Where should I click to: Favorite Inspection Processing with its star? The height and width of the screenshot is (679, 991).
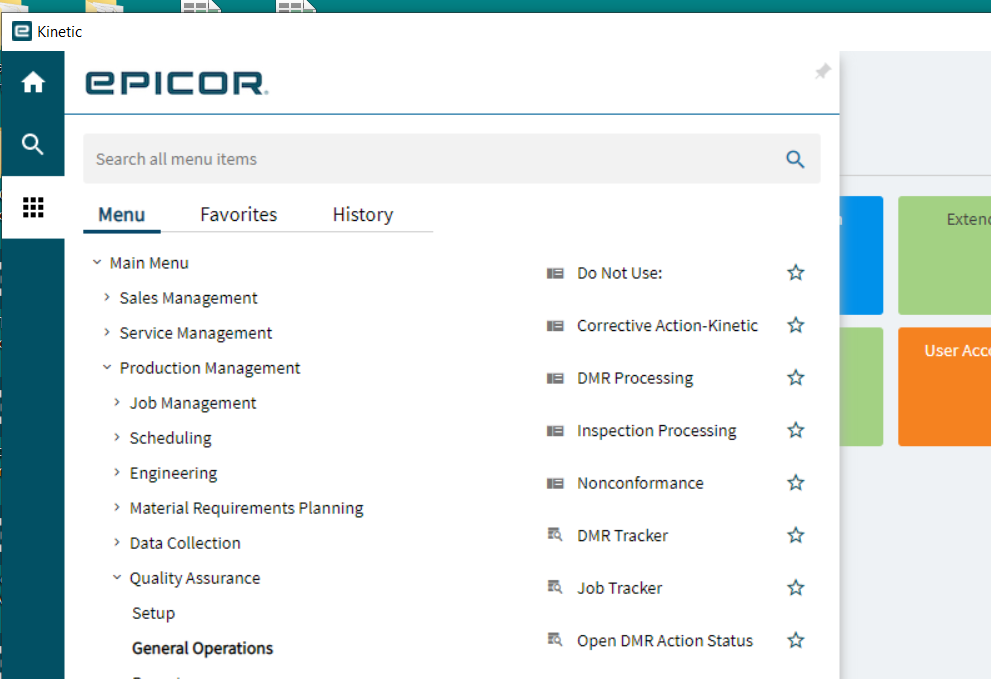tap(796, 430)
